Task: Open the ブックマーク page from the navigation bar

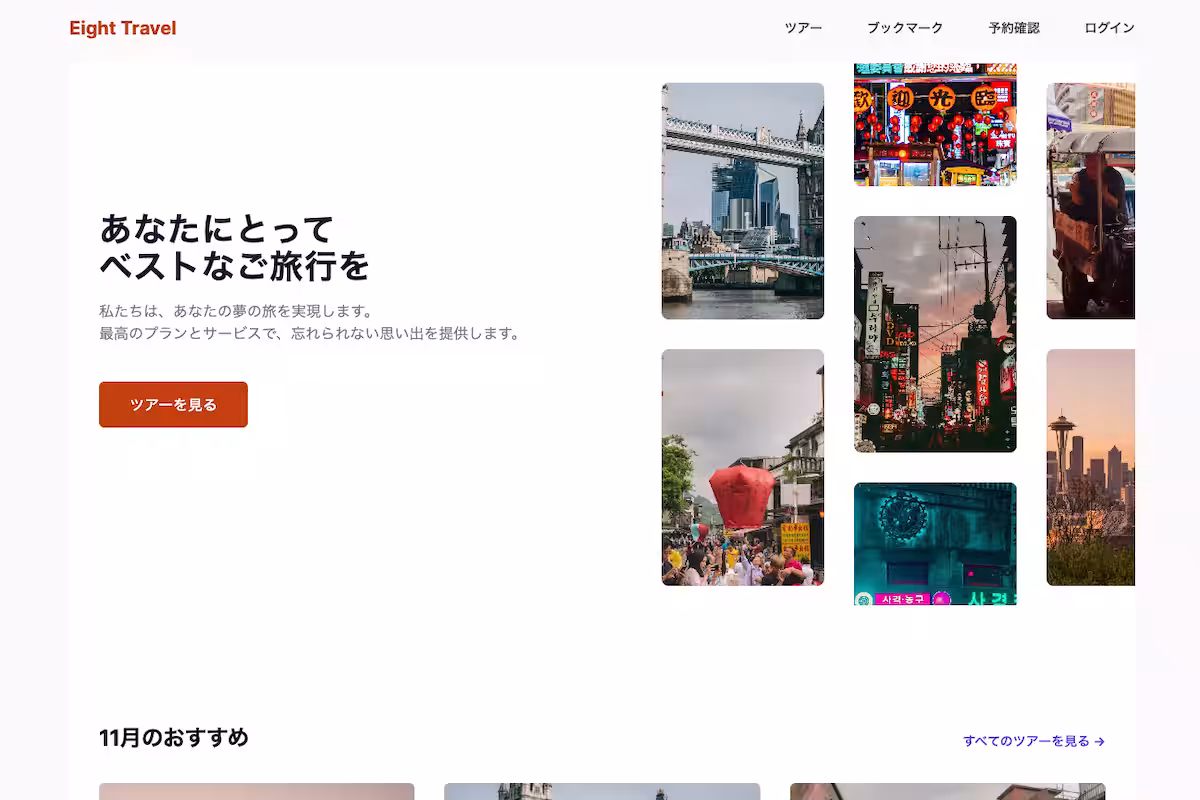Action: [x=905, y=28]
